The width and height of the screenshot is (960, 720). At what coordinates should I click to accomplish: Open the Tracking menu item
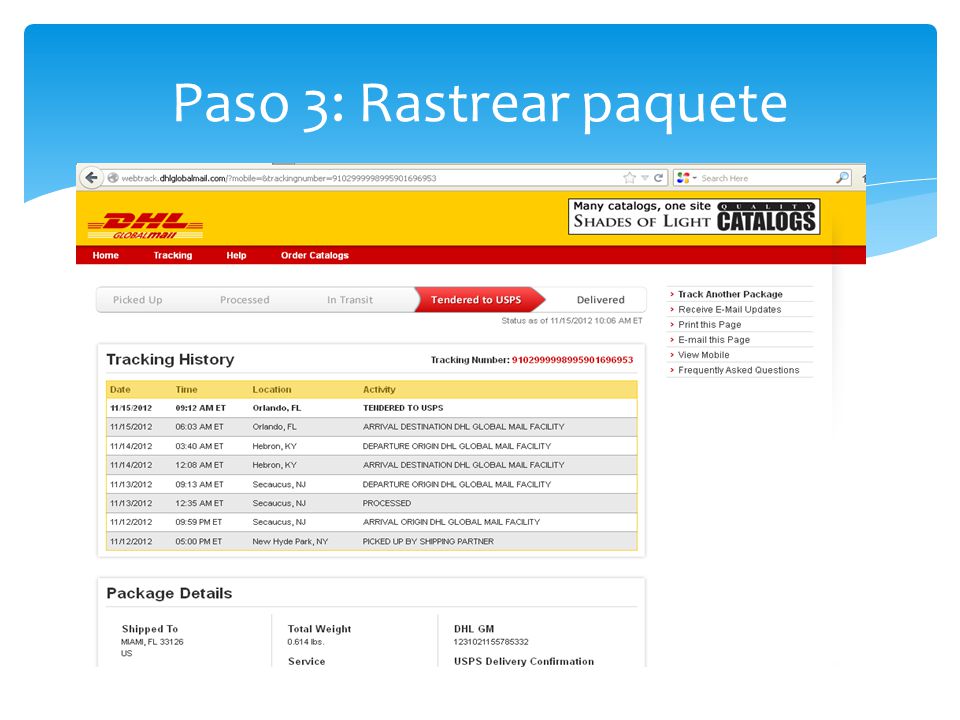173,255
